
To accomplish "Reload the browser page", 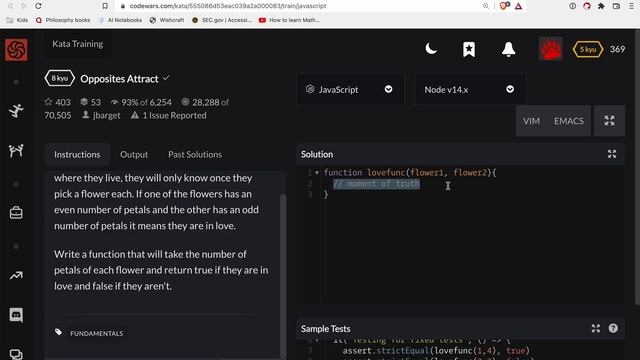I will pos(38,6).
